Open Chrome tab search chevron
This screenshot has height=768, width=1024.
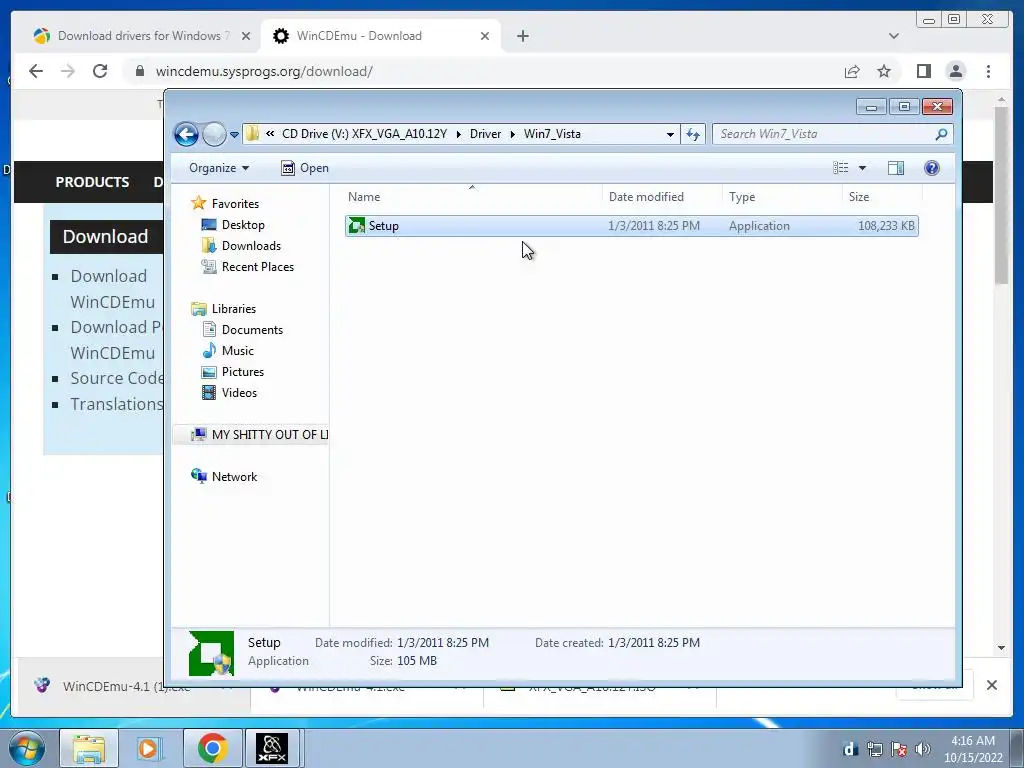(893, 36)
